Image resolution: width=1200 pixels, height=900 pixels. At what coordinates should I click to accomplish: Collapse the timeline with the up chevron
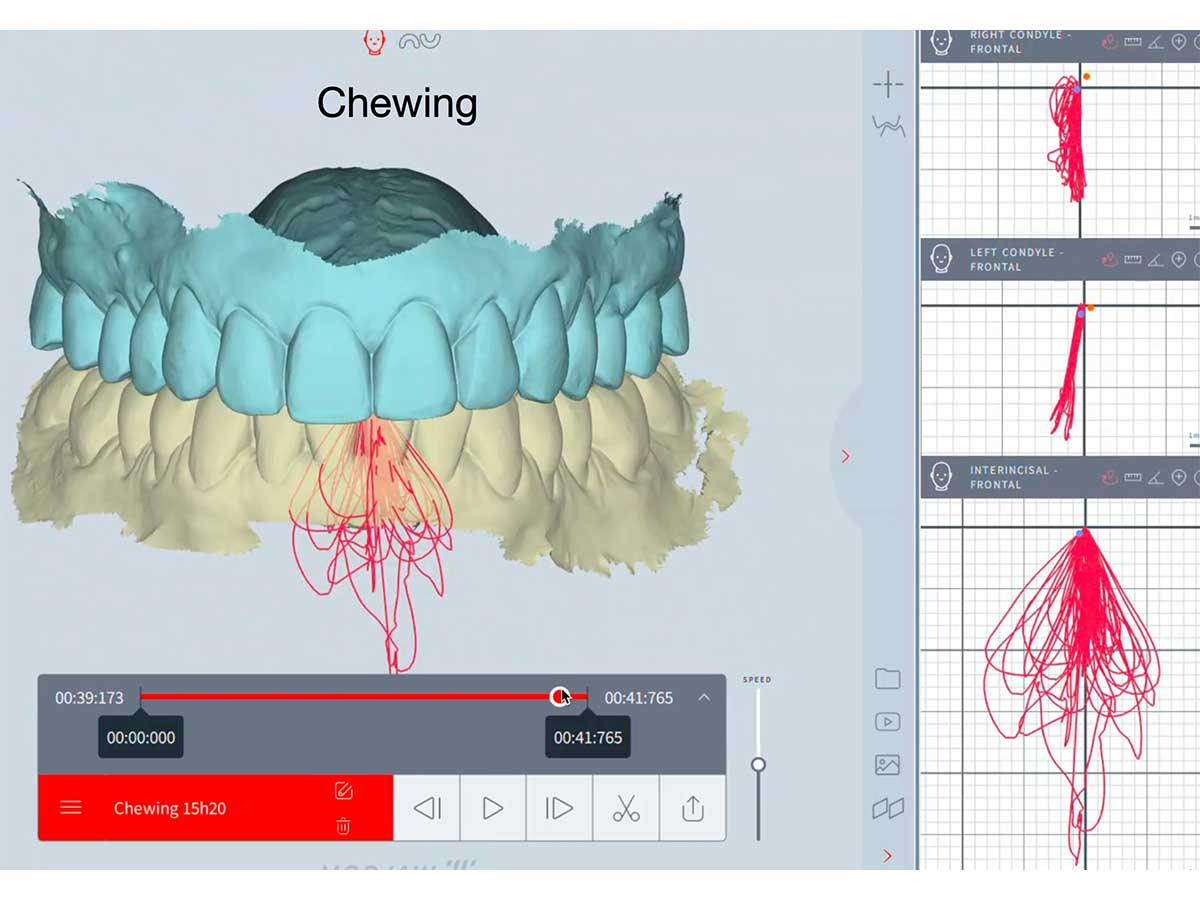pyautogui.click(x=704, y=698)
